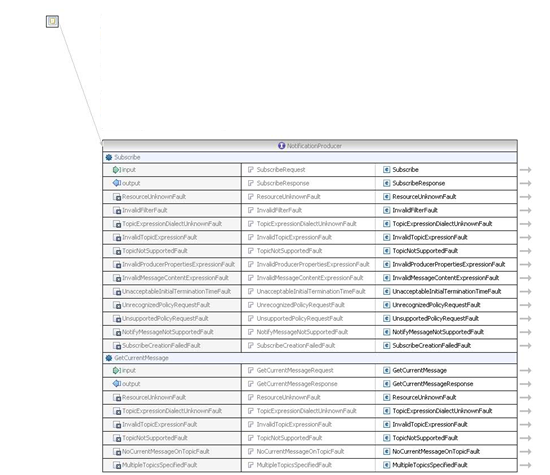Select TopicNotSupportedFault element under Subscribe
Viewport: 550px width, 475px height.
(x=425, y=251)
